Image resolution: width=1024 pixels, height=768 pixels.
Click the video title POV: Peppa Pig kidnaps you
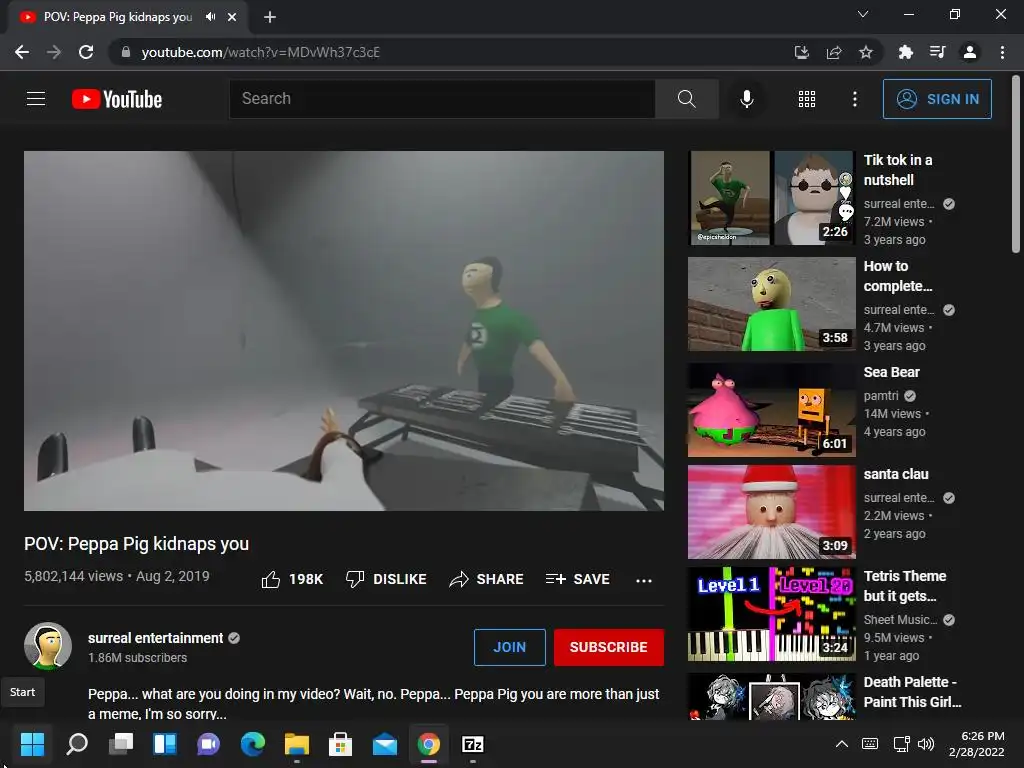click(x=136, y=544)
